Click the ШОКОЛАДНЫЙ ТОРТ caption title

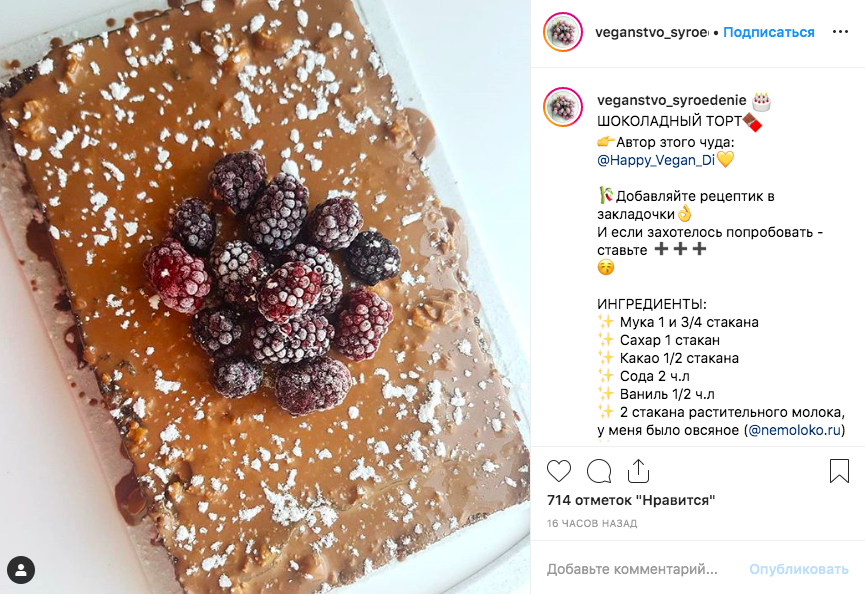tap(669, 121)
